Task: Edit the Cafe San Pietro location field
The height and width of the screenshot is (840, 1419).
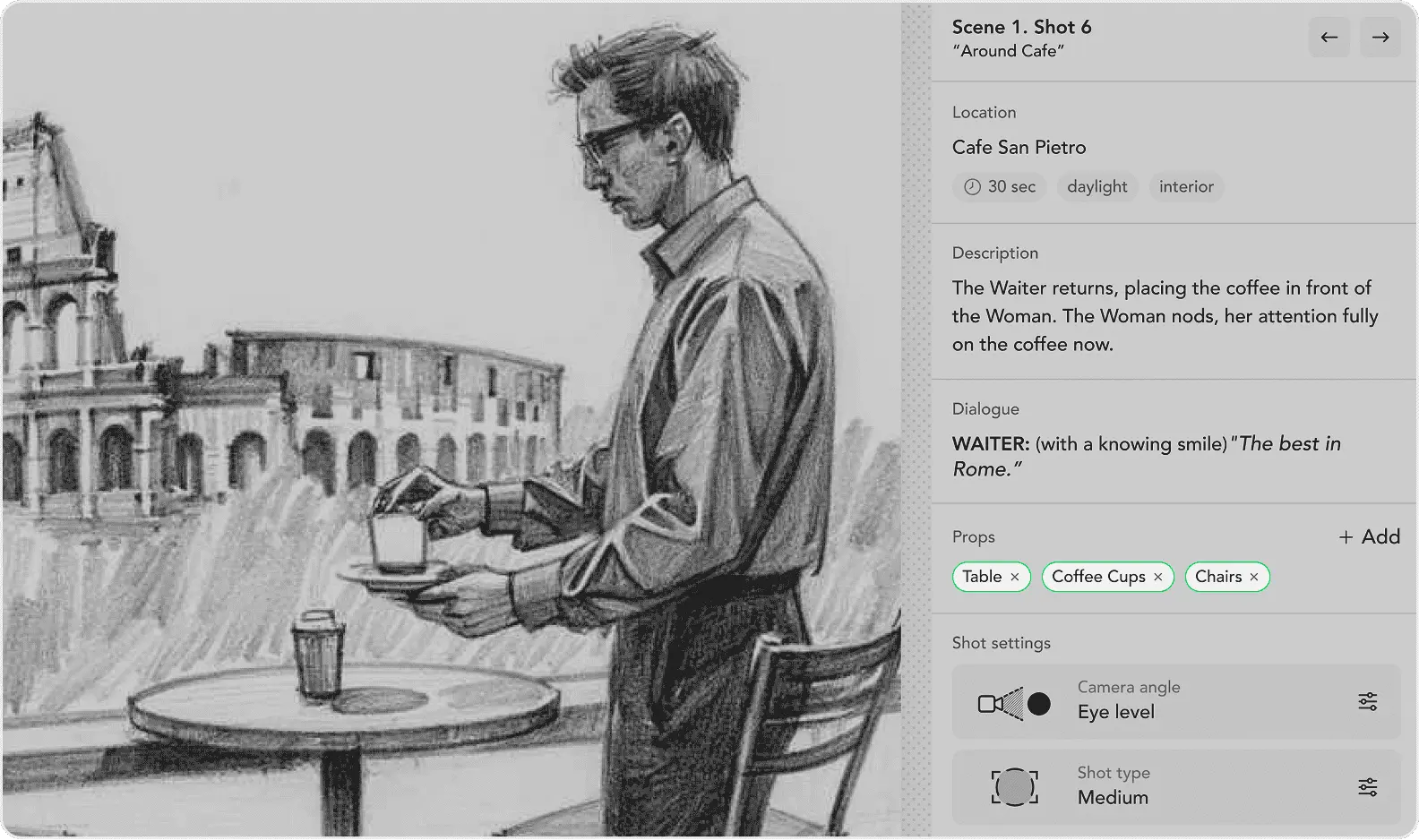Action: (x=1019, y=148)
